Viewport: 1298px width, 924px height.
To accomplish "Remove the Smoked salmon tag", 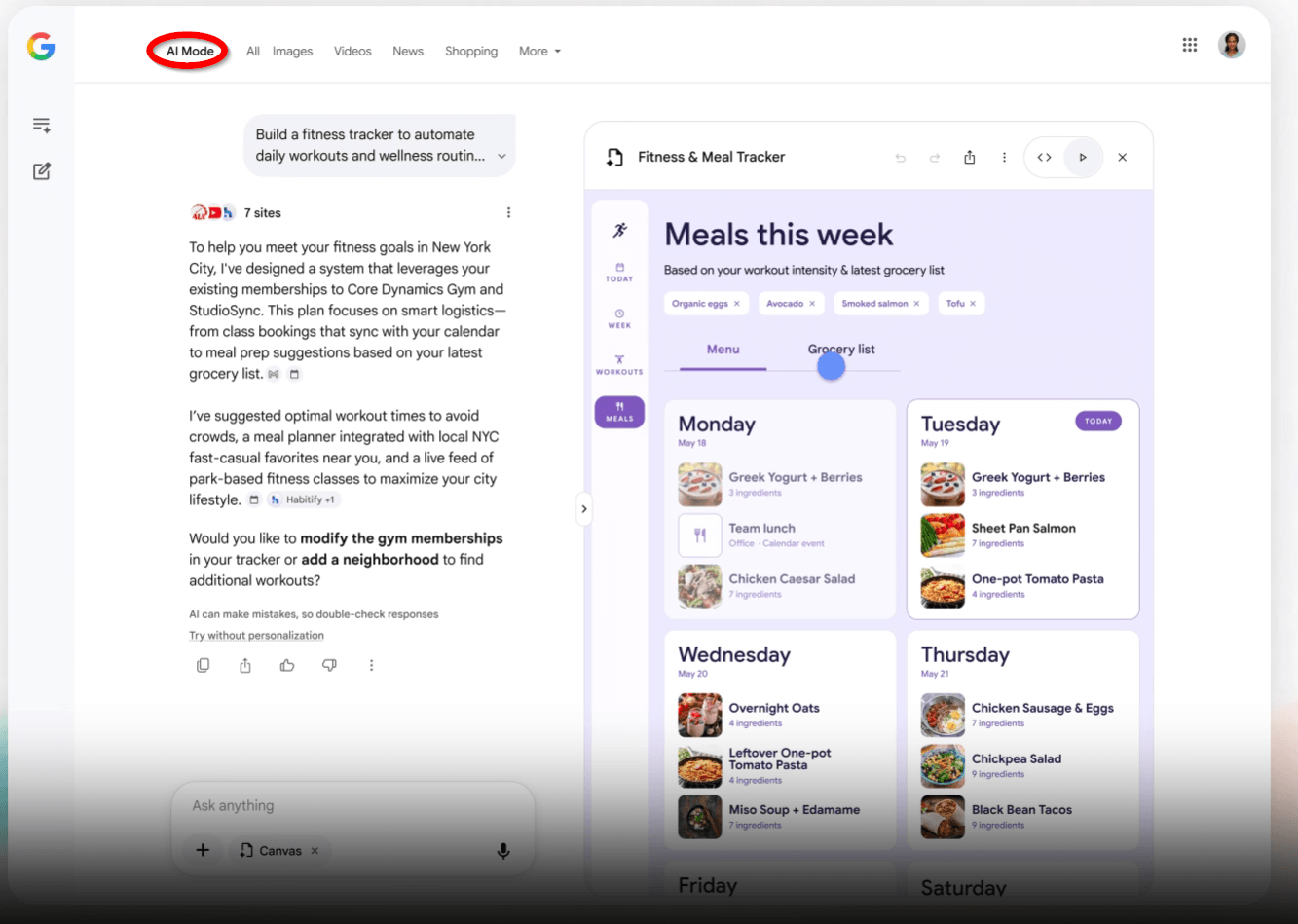I will coord(916,304).
